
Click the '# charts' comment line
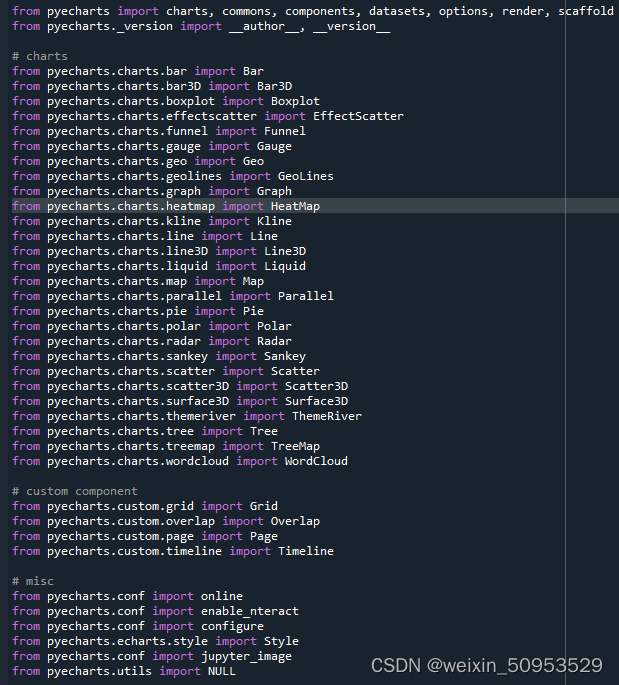pos(40,56)
